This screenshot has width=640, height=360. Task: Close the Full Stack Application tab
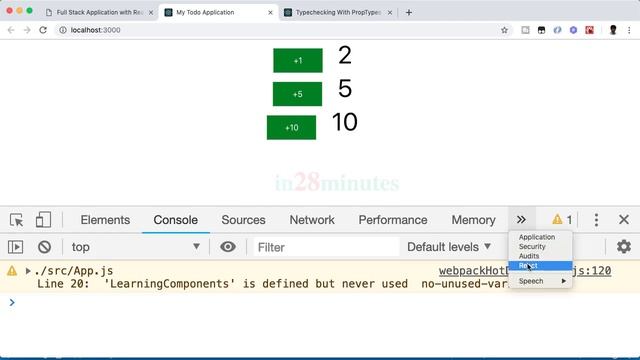point(151,13)
